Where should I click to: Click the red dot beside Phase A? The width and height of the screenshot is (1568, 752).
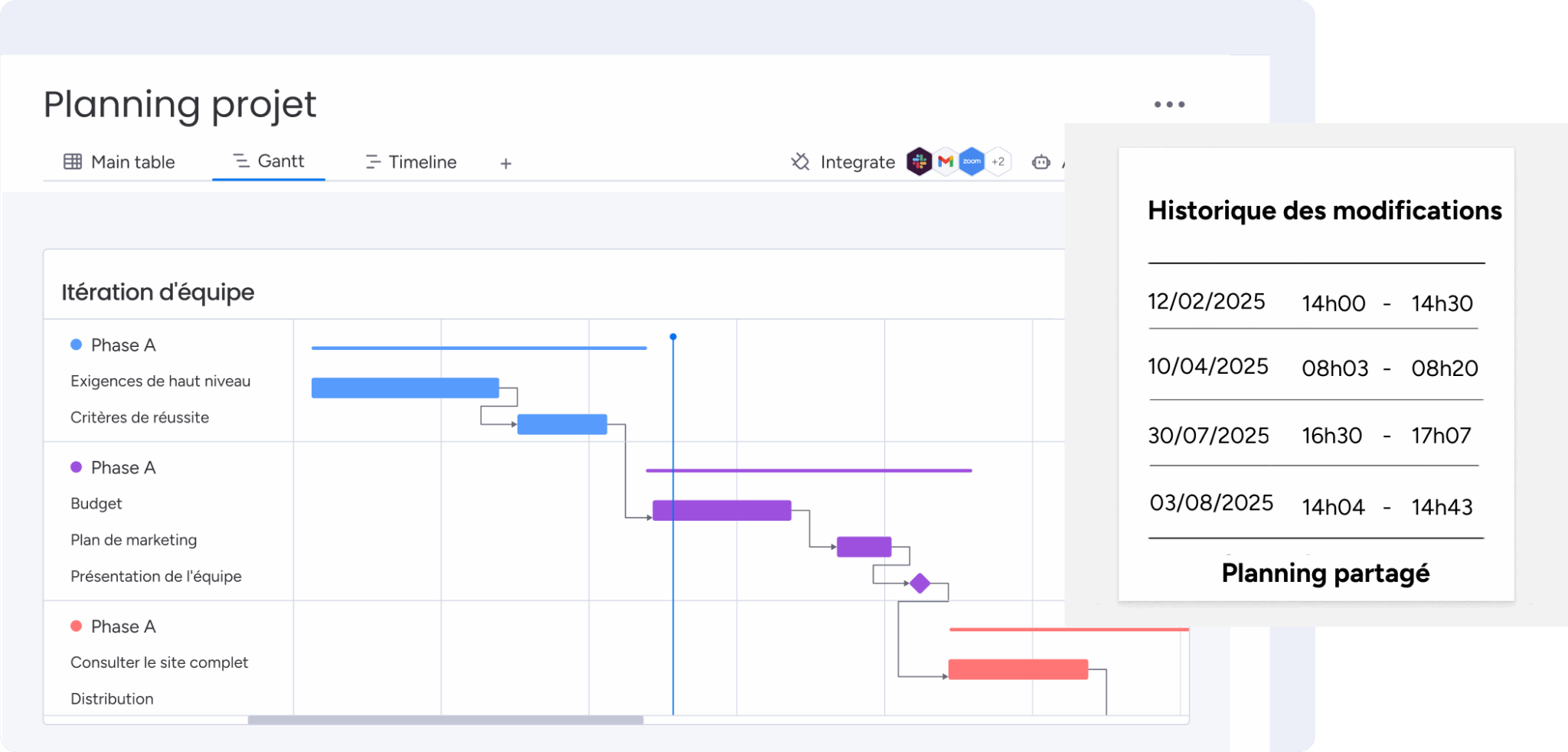click(x=76, y=626)
